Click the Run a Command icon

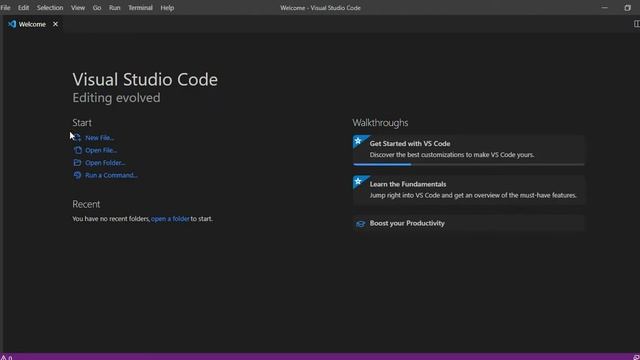(x=77, y=175)
